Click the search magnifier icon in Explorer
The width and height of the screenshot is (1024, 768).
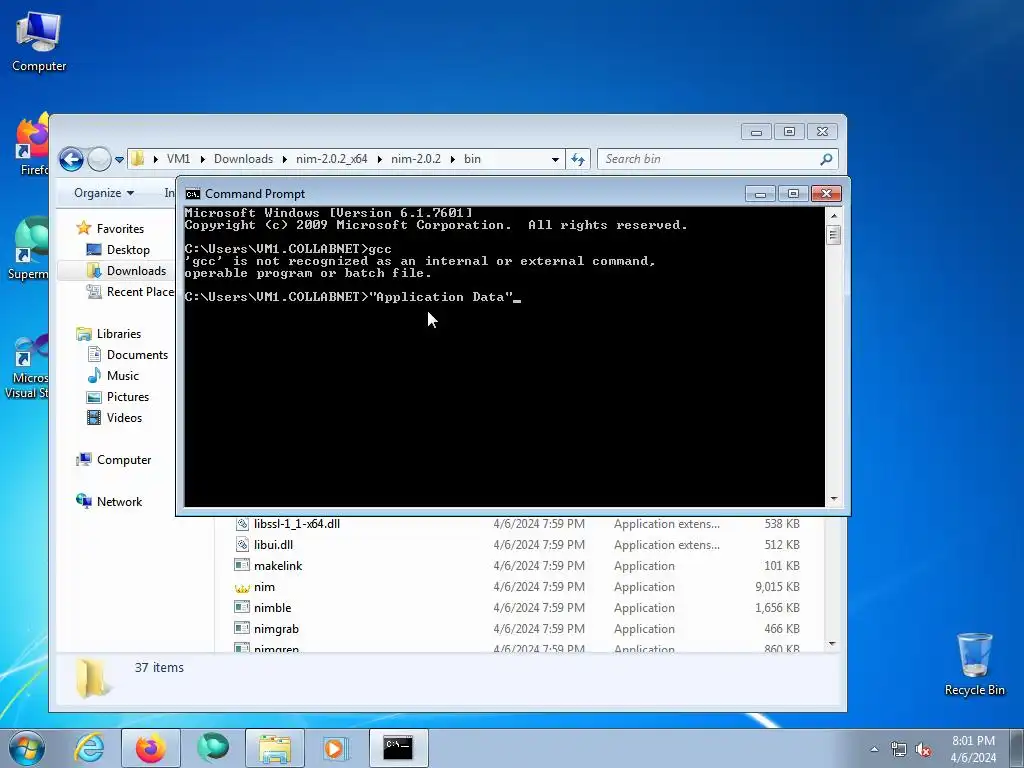826,159
